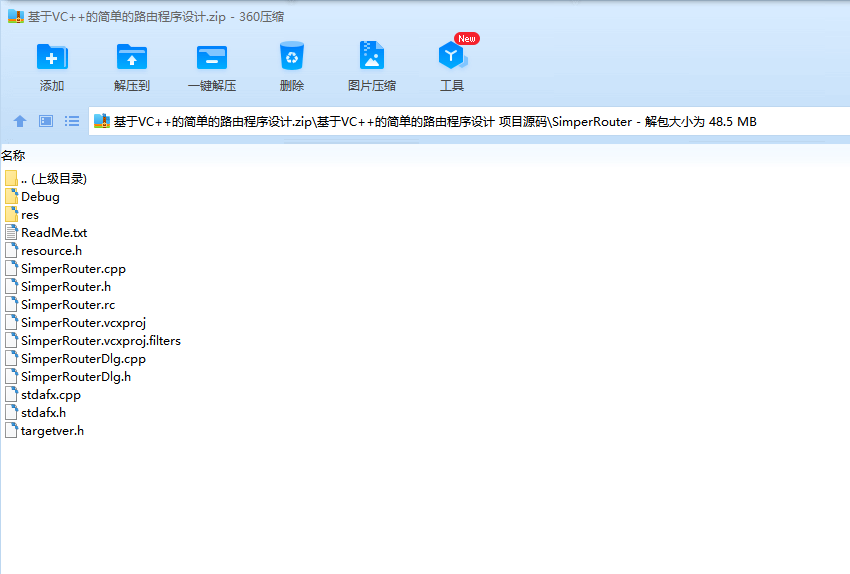Switch to the list view button
Image resolution: width=850 pixels, height=574 pixels.
click(72, 121)
